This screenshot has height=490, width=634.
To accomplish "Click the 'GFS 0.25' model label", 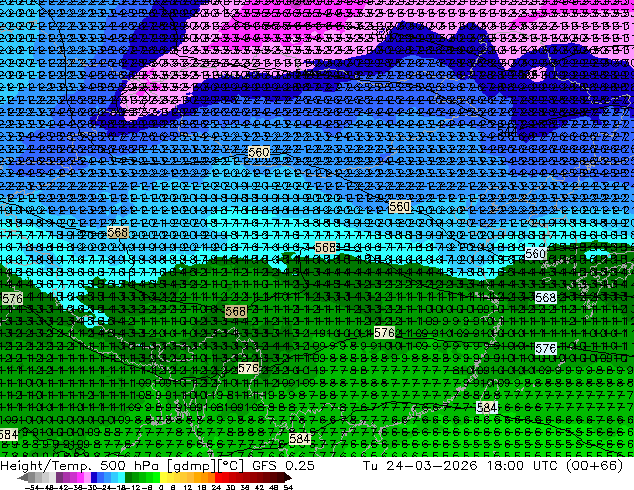I will pyautogui.click(x=283, y=466).
